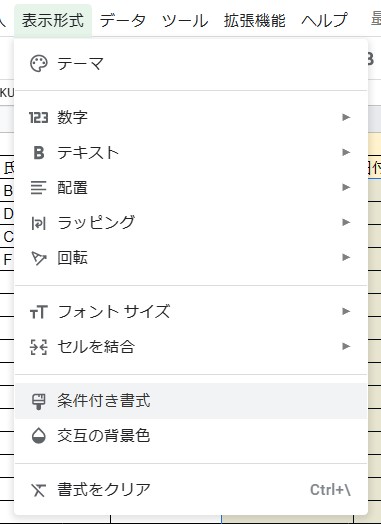The image size is (381, 524).
Task: Expand the テキスト submenu arrow
Action: pos(346,152)
